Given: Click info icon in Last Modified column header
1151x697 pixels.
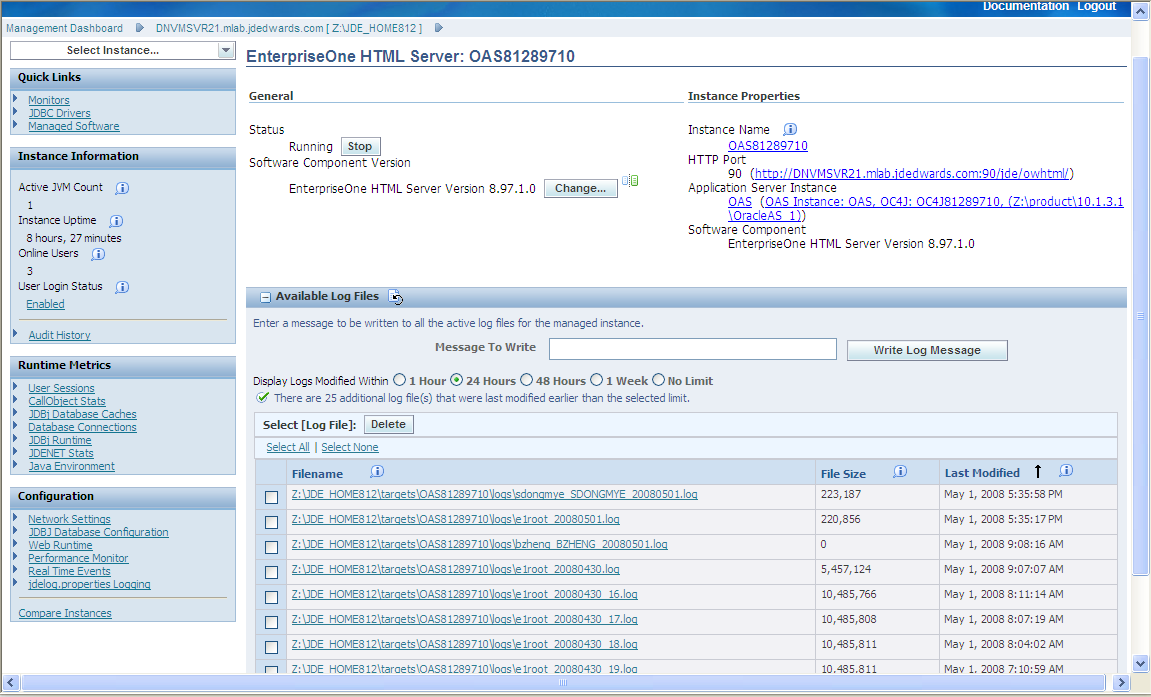Looking at the screenshot, I should click(1066, 470).
